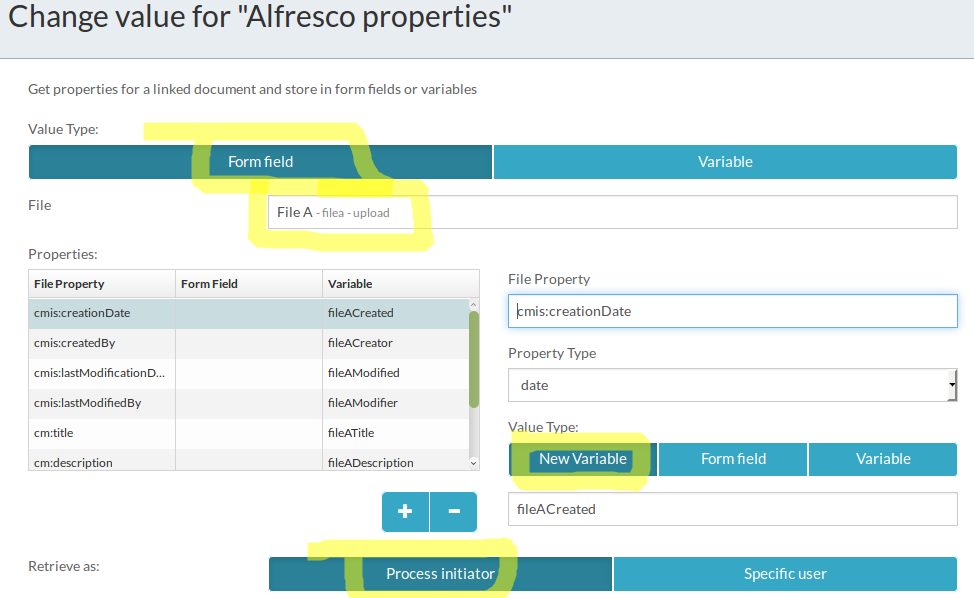Select top-level Form field value type

[260, 162]
